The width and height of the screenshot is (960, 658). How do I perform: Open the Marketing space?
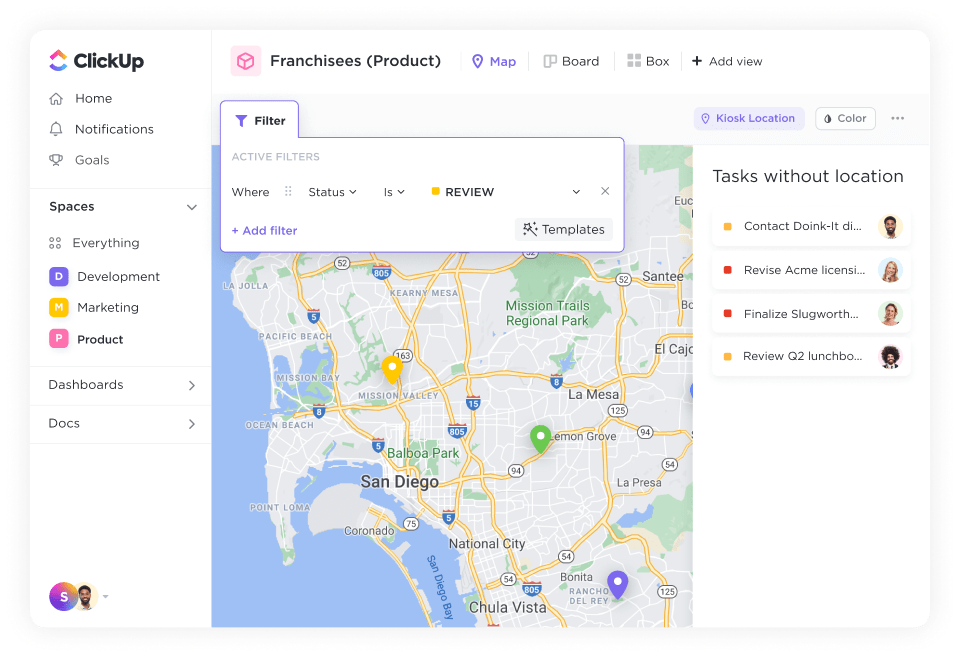coord(108,307)
